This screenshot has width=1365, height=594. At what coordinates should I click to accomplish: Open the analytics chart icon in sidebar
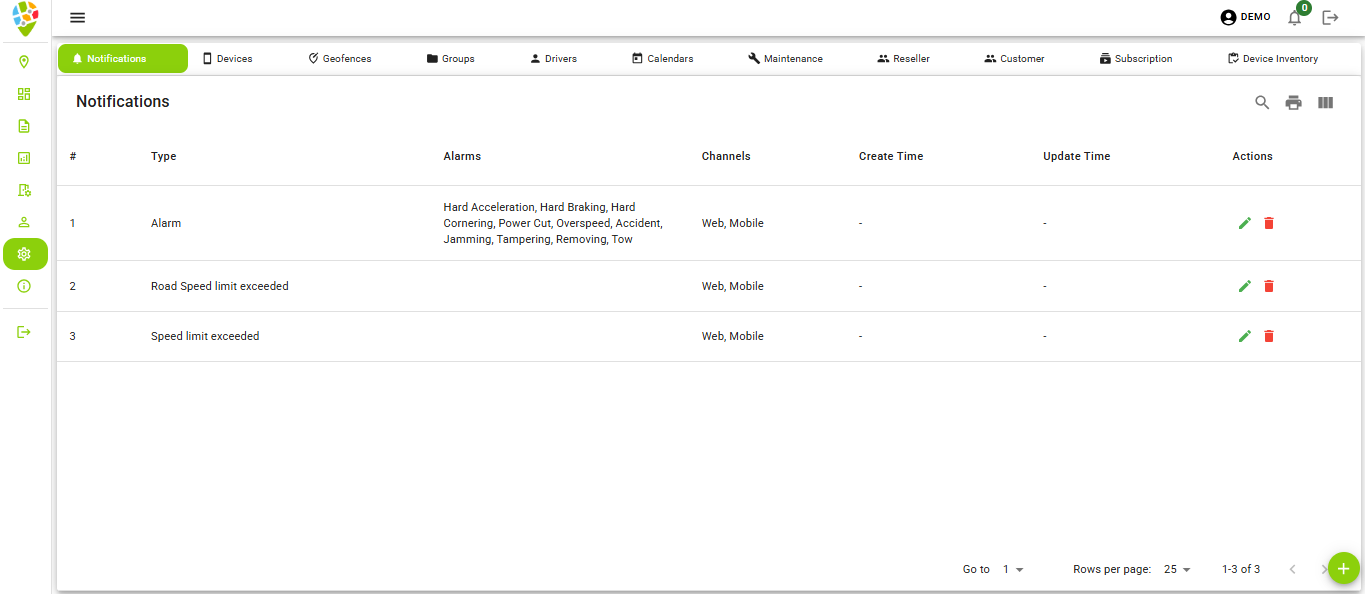click(x=25, y=158)
